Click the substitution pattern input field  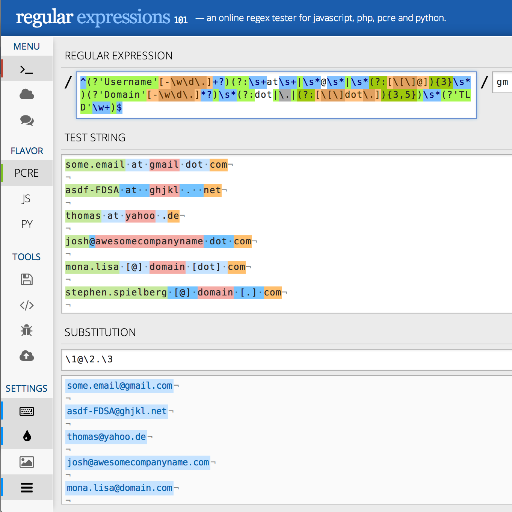pyautogui.click(x=287, y=360)
